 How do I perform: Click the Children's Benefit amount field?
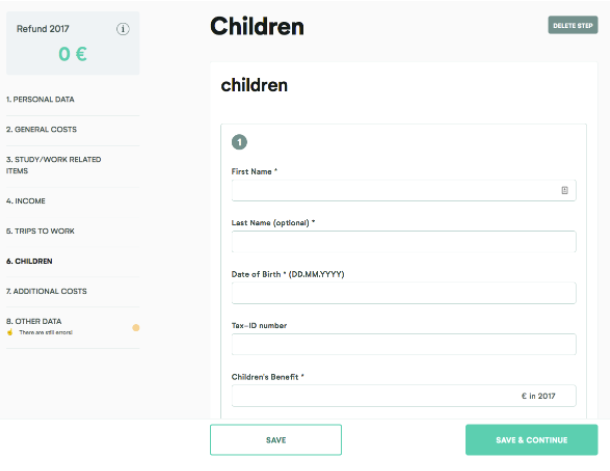[x=404, y=396]
